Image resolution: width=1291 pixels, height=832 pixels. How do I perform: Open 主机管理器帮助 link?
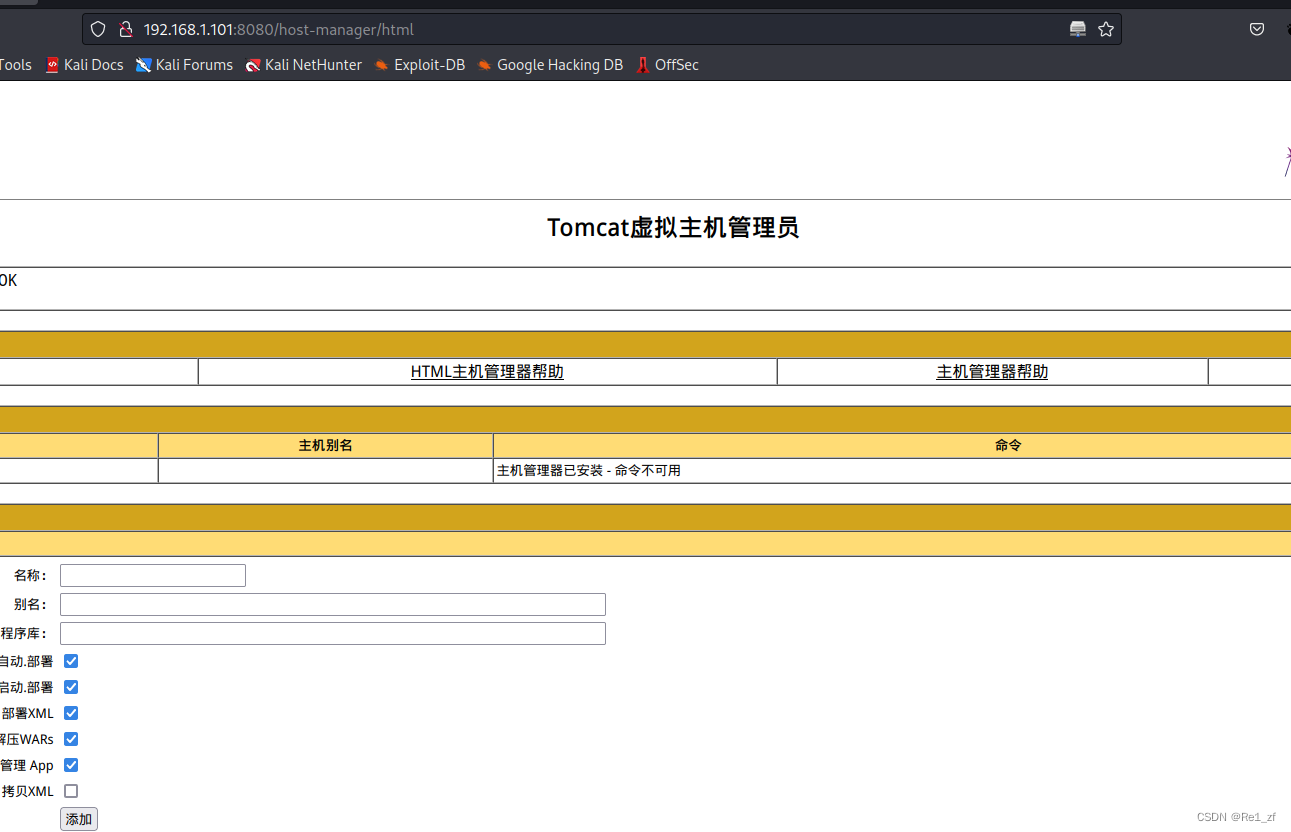[x=992, y=372]
